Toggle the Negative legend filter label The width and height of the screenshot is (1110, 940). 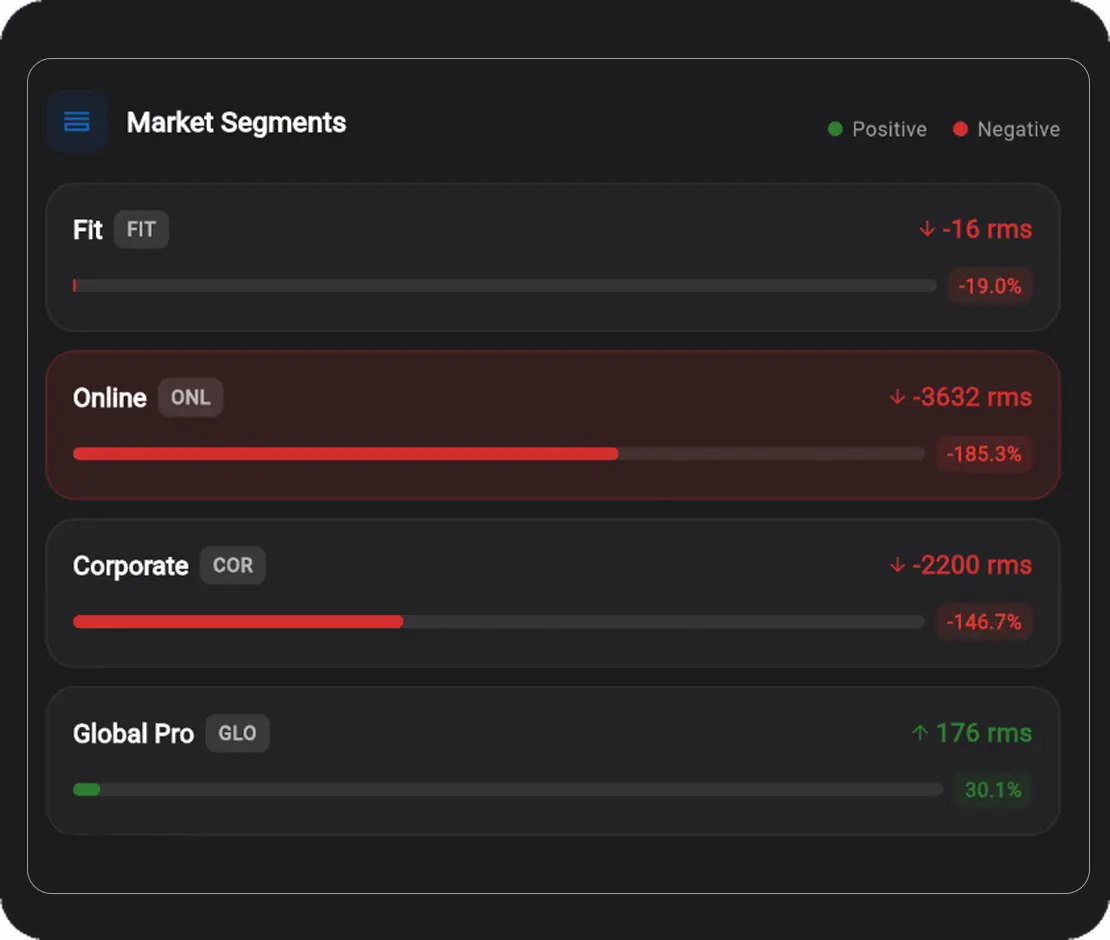click(x=1018, y=130)
